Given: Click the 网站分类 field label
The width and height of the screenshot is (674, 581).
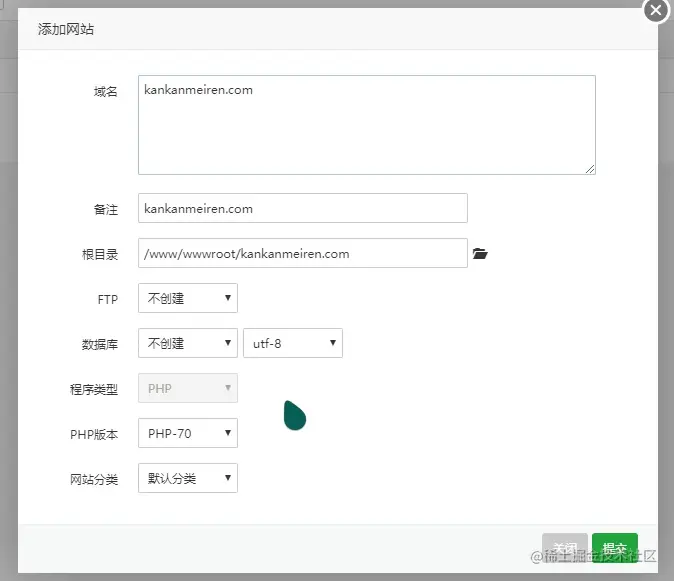Looking at the screenshot, I should tap(94, 480).
